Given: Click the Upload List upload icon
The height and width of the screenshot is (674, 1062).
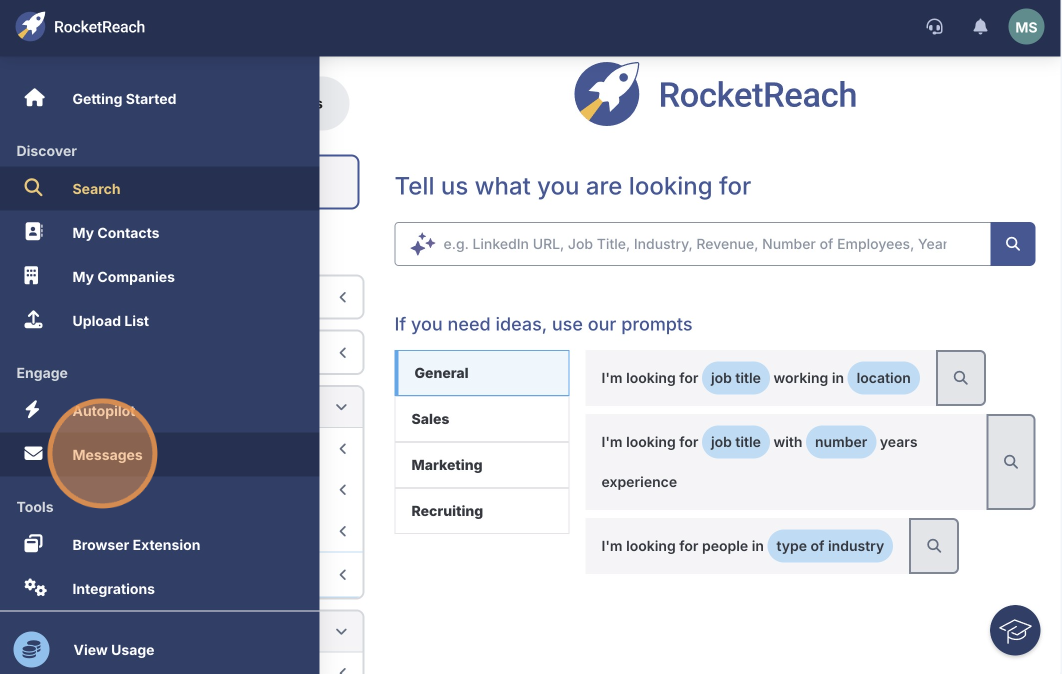Looking at the screenshot, I should coord(33,320).
